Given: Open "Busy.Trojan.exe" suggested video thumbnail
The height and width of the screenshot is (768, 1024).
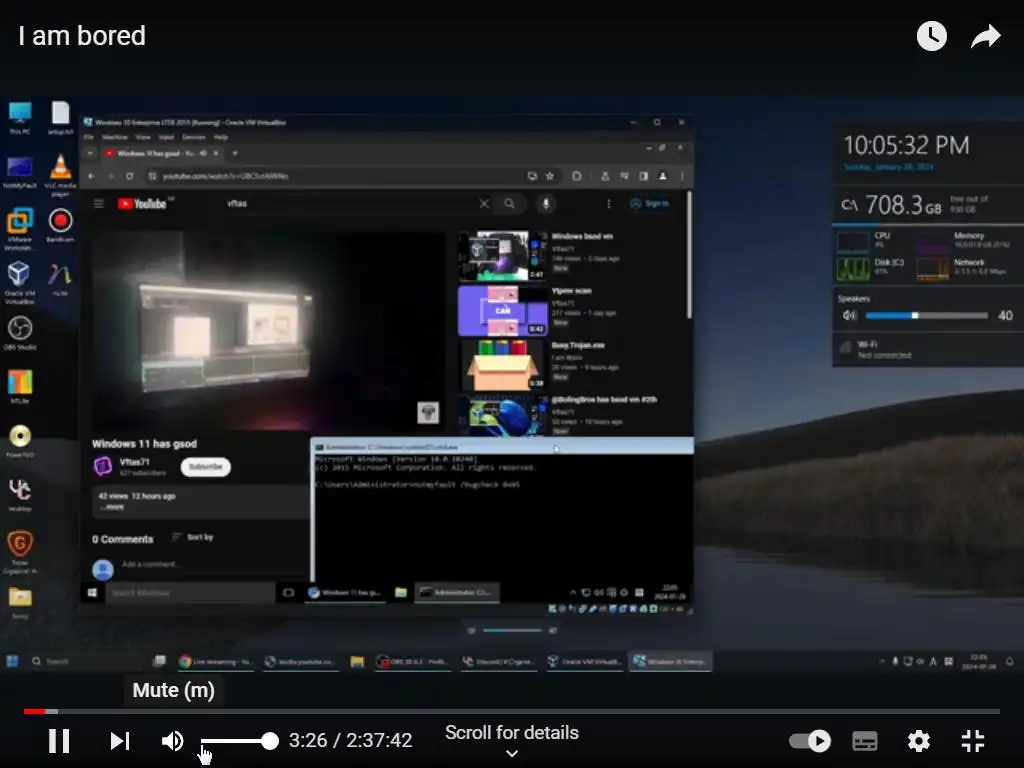Looking at the screenshot, I should point(502,364).
